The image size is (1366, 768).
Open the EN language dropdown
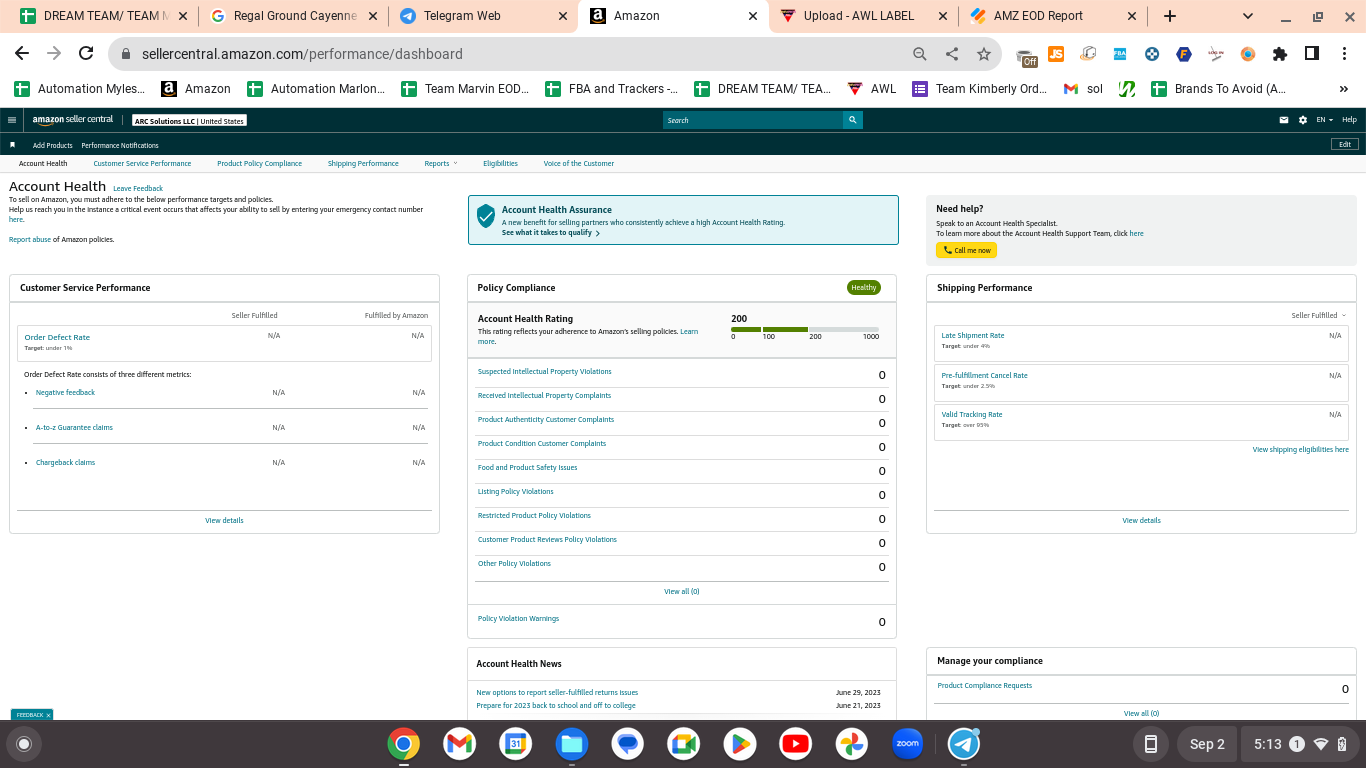click(x=1324, y=120)
